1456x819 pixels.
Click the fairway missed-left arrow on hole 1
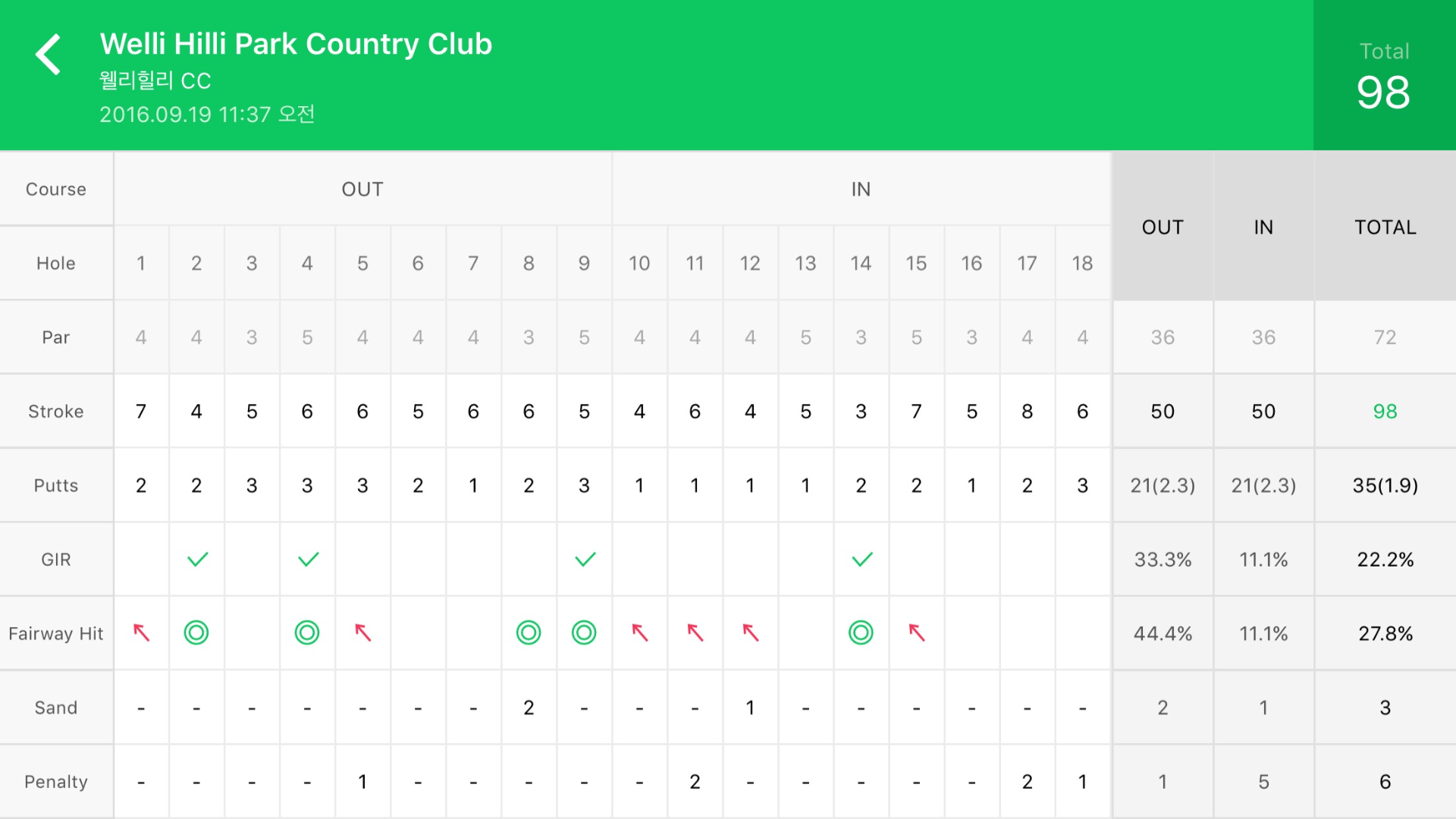pyautogui.click(x=141, y=632)
